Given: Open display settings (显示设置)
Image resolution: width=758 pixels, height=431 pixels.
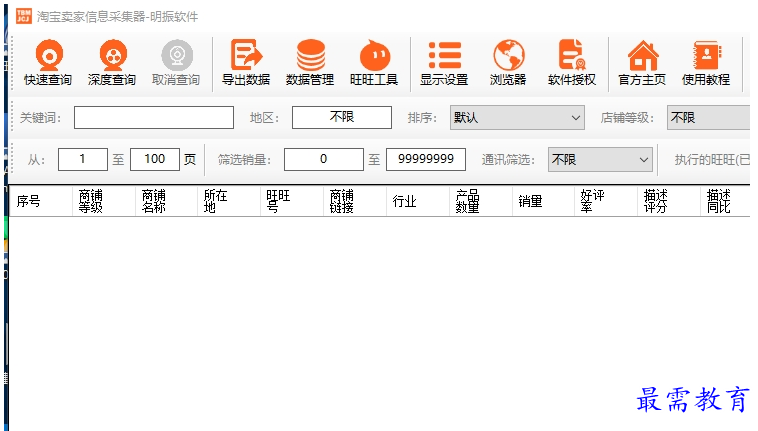Looking at the screenshot, I should (444, 63).
